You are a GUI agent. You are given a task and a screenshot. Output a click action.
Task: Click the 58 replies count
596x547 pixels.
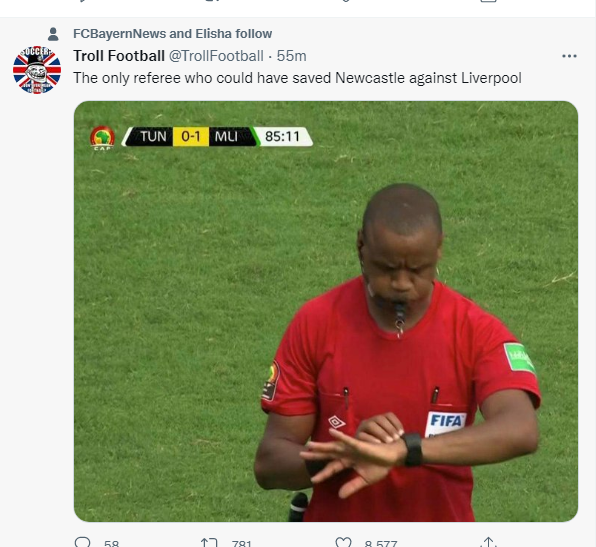coord(111,543)
